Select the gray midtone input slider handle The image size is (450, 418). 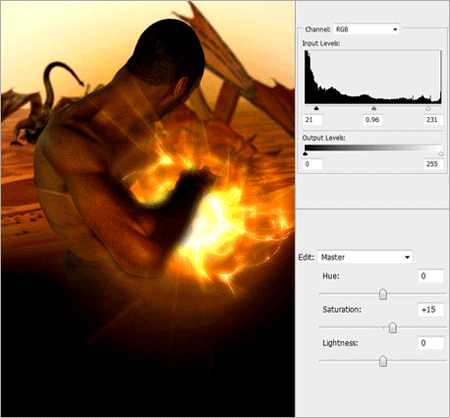[x=374, y=108]
